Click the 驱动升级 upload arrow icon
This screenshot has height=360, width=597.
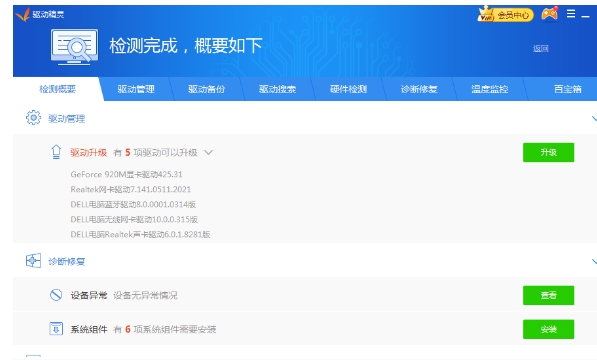[x=56, y=152]
